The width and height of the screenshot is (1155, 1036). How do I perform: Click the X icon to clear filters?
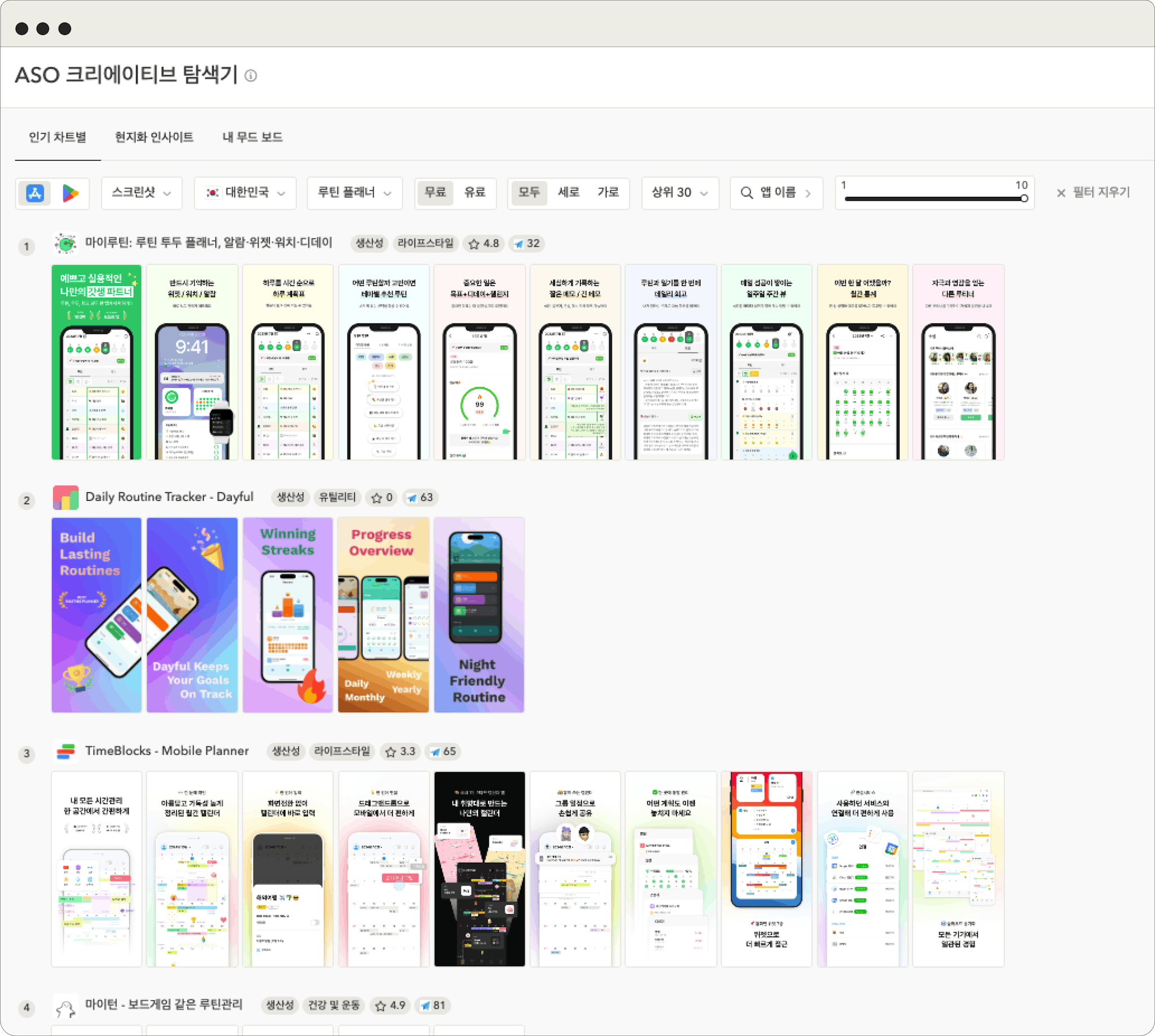click(x=1060, y=193)
